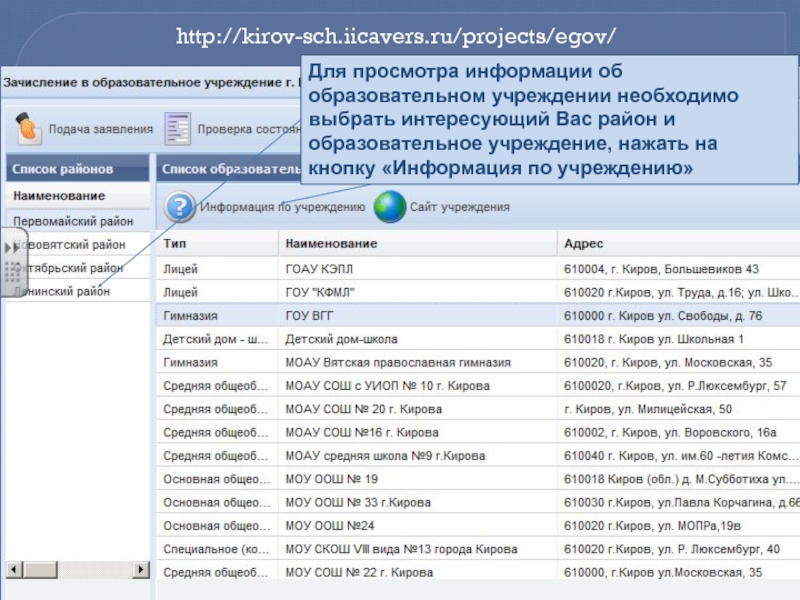This screenshot has height=600, width=800.
Task: Sort by the Тип column header
Action: [217, 243]
